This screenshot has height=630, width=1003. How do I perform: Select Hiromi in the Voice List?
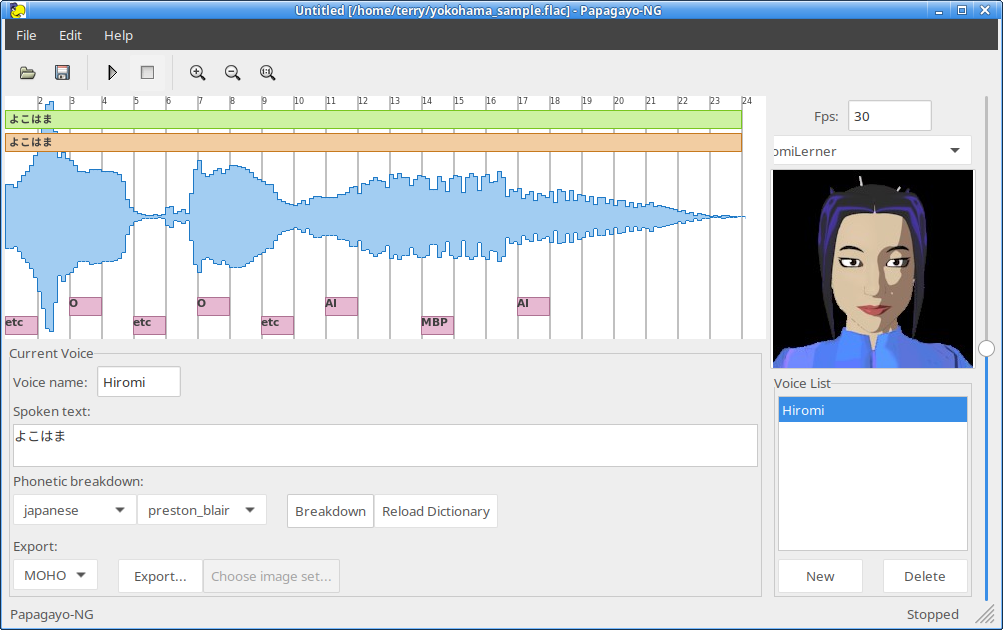(872, 410)
